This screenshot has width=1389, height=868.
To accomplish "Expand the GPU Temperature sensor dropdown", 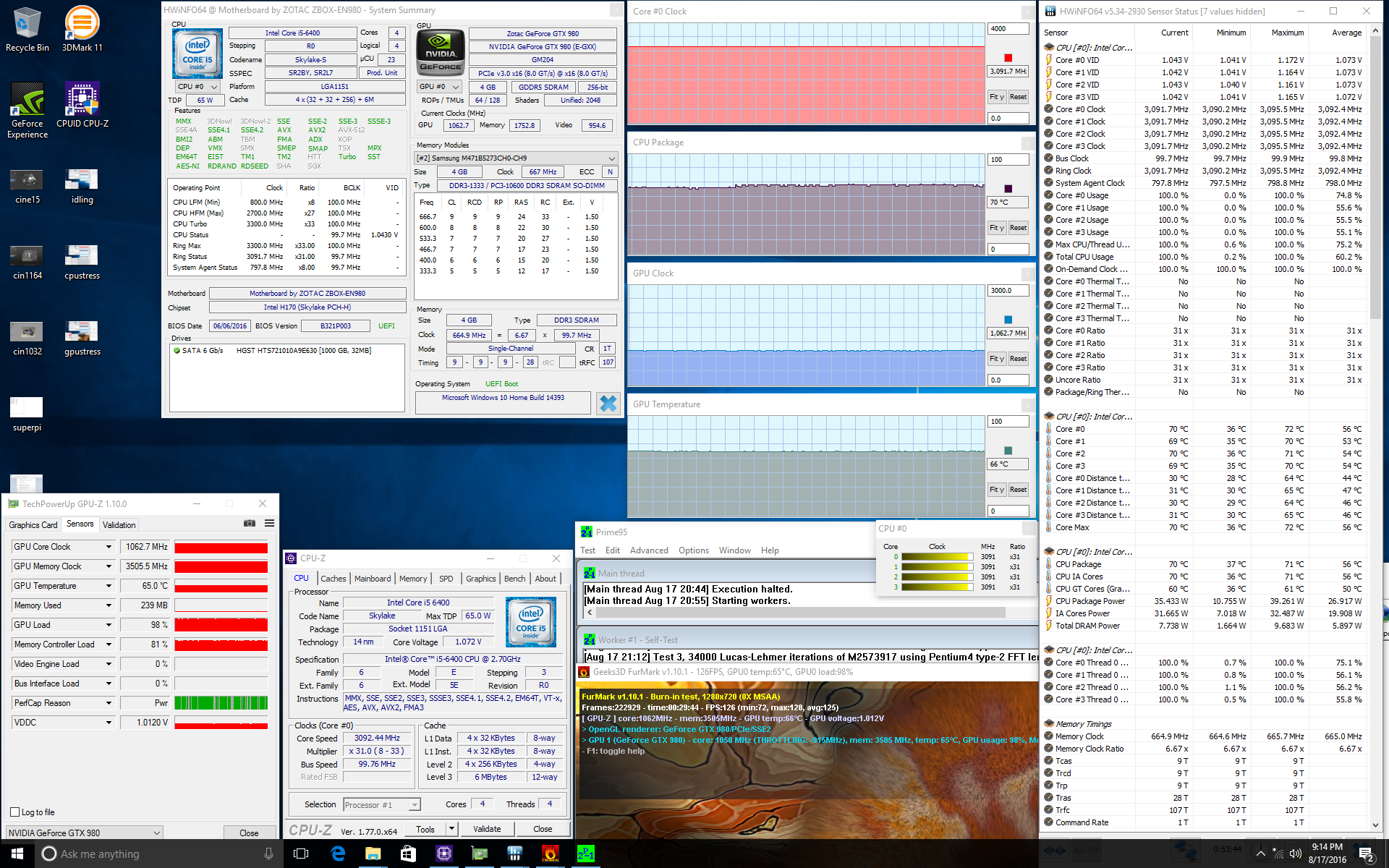I will point(109,586).
